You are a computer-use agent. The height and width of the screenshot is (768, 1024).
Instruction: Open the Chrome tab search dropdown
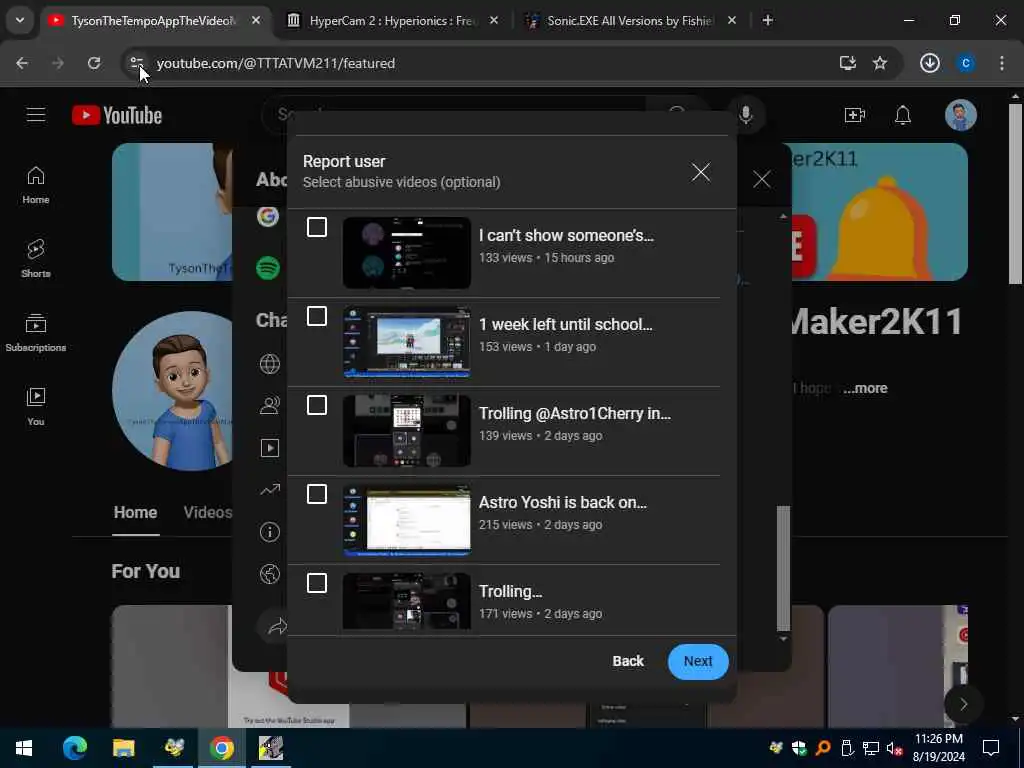tap(20, 20)
